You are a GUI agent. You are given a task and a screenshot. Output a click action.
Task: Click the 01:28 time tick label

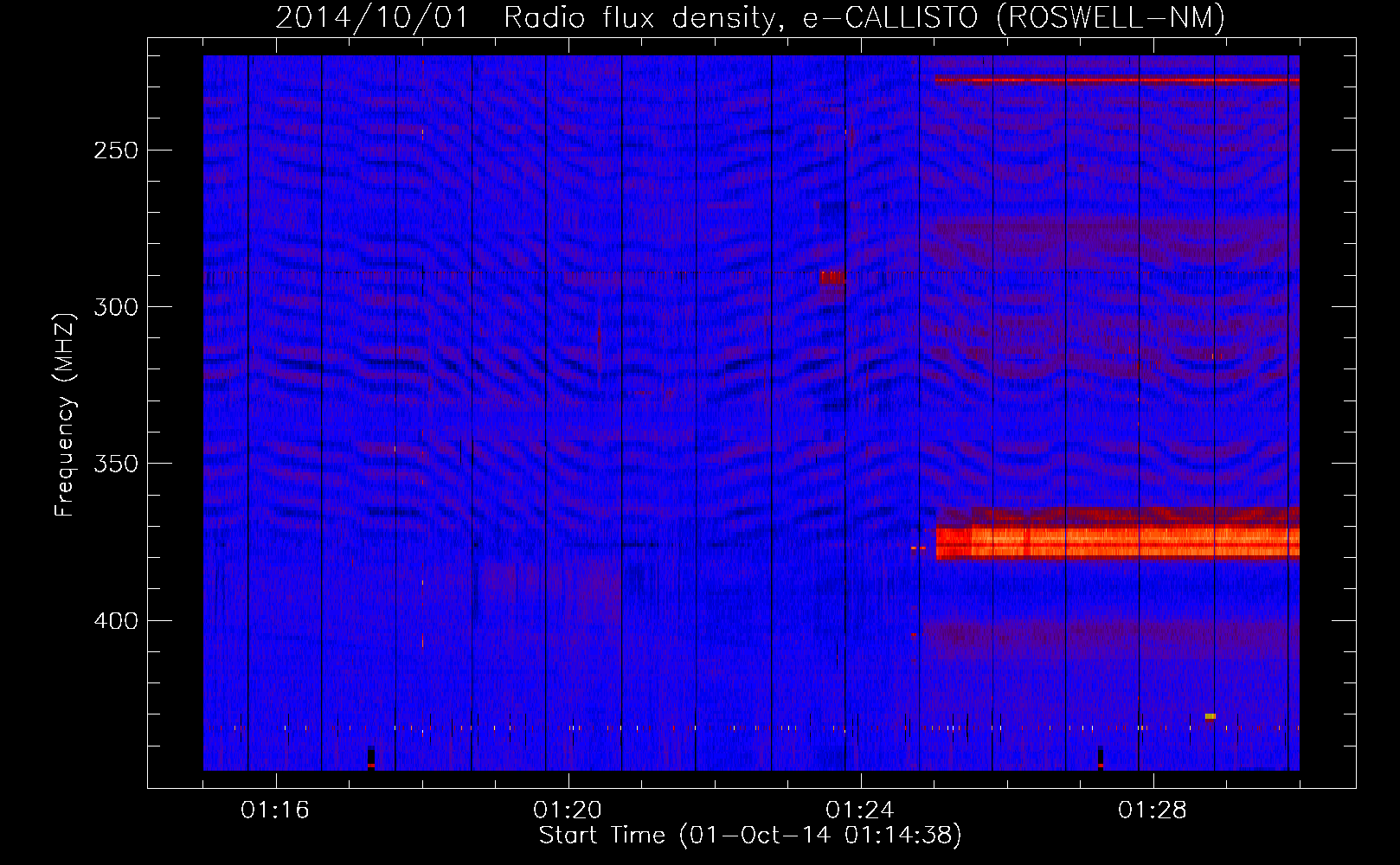click(1153, 811)
